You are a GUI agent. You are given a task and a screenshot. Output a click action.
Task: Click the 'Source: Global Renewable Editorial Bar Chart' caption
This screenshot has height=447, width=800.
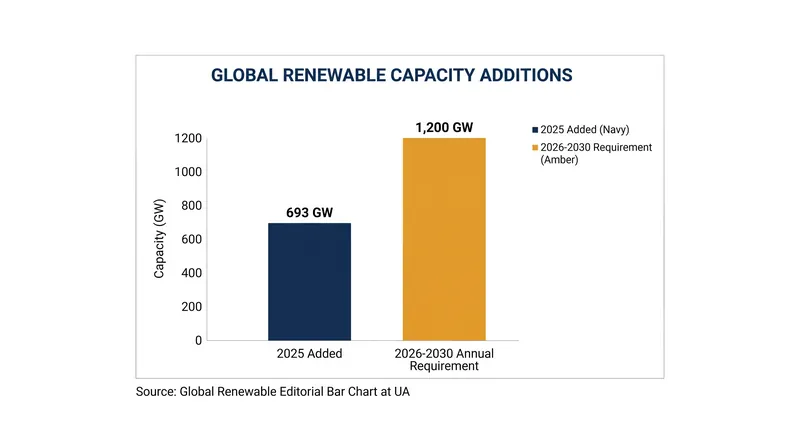pyautogui.click(x=272, y=391)
